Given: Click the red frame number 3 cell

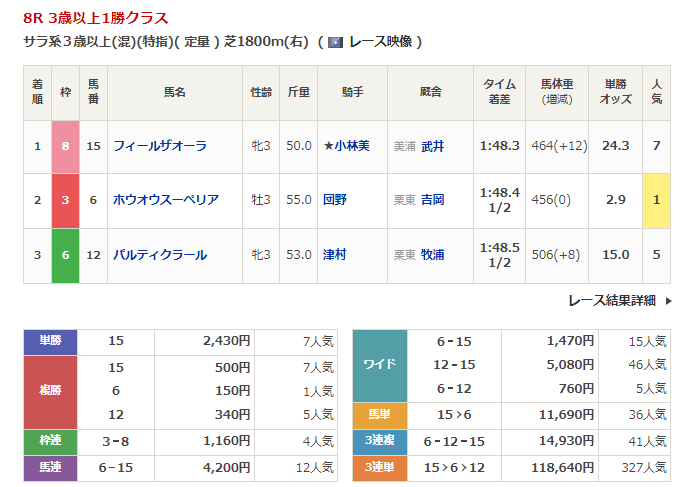Looking at the screenshot, I should point(66,200).
